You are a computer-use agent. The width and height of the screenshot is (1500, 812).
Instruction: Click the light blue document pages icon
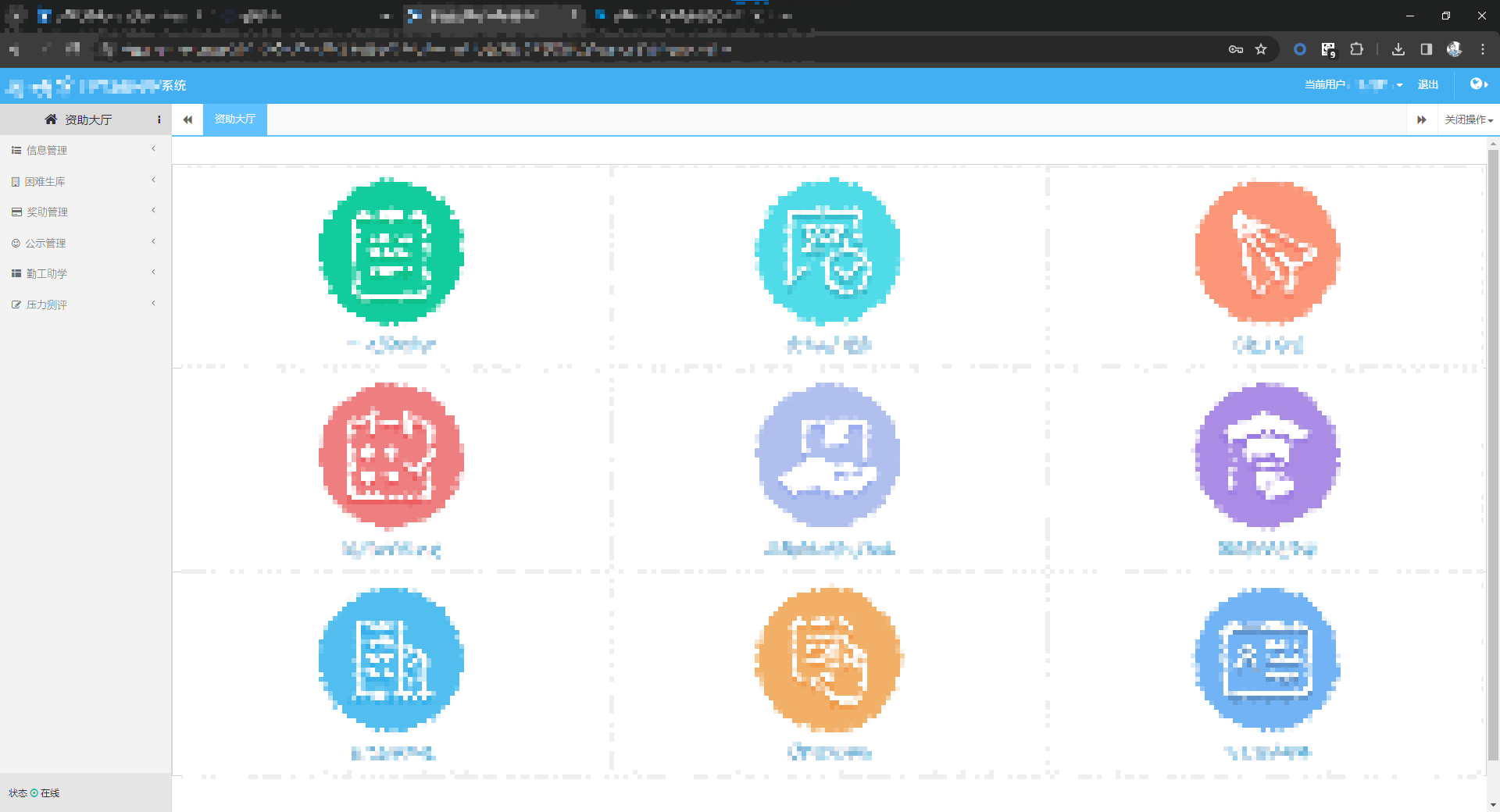(391, 660)
